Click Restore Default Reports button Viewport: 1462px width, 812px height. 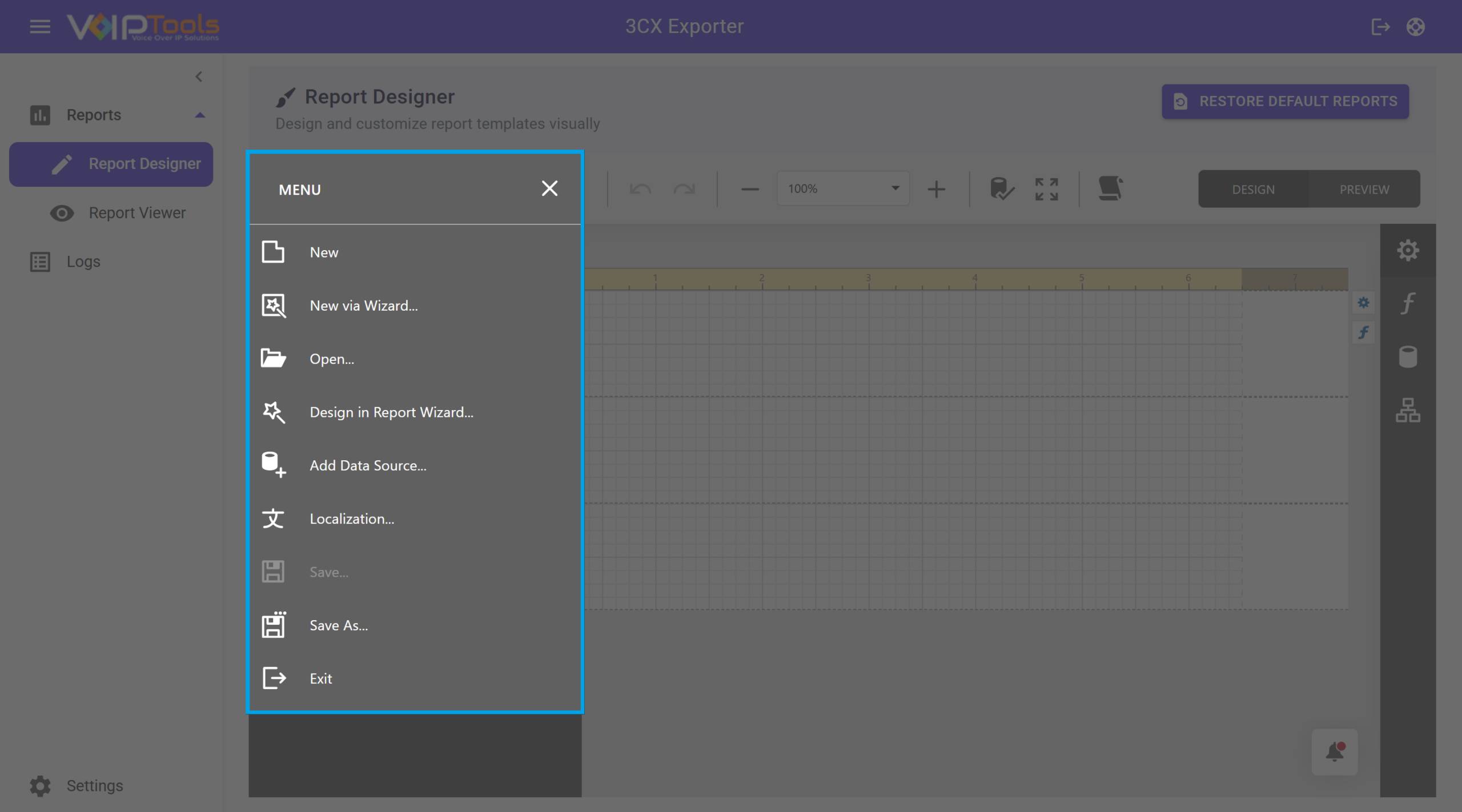pyautogui.click(x=1285, y=102)
